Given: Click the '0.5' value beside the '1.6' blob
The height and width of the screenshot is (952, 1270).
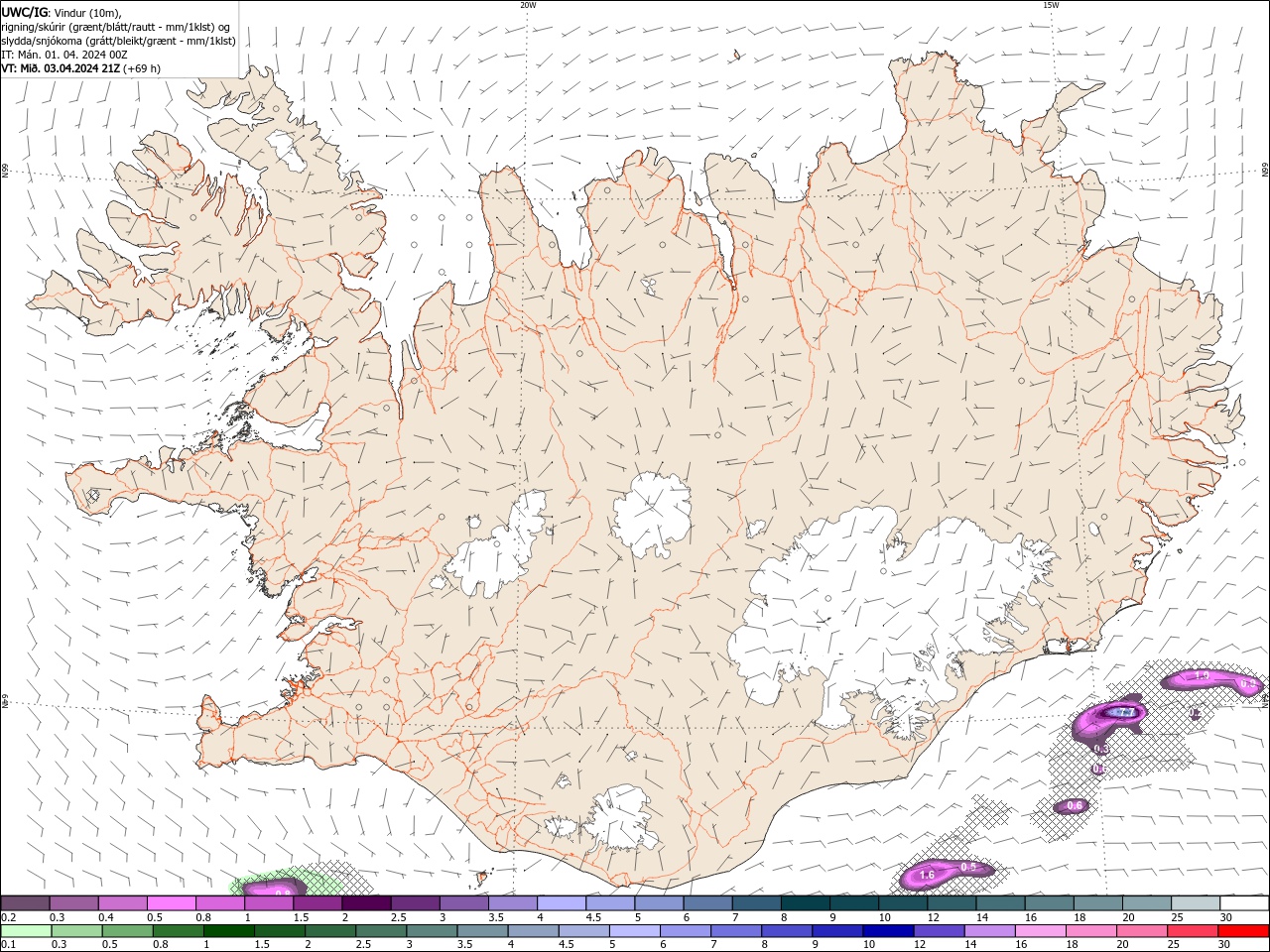Looking at the screenshot, I should tap(969, 868).
